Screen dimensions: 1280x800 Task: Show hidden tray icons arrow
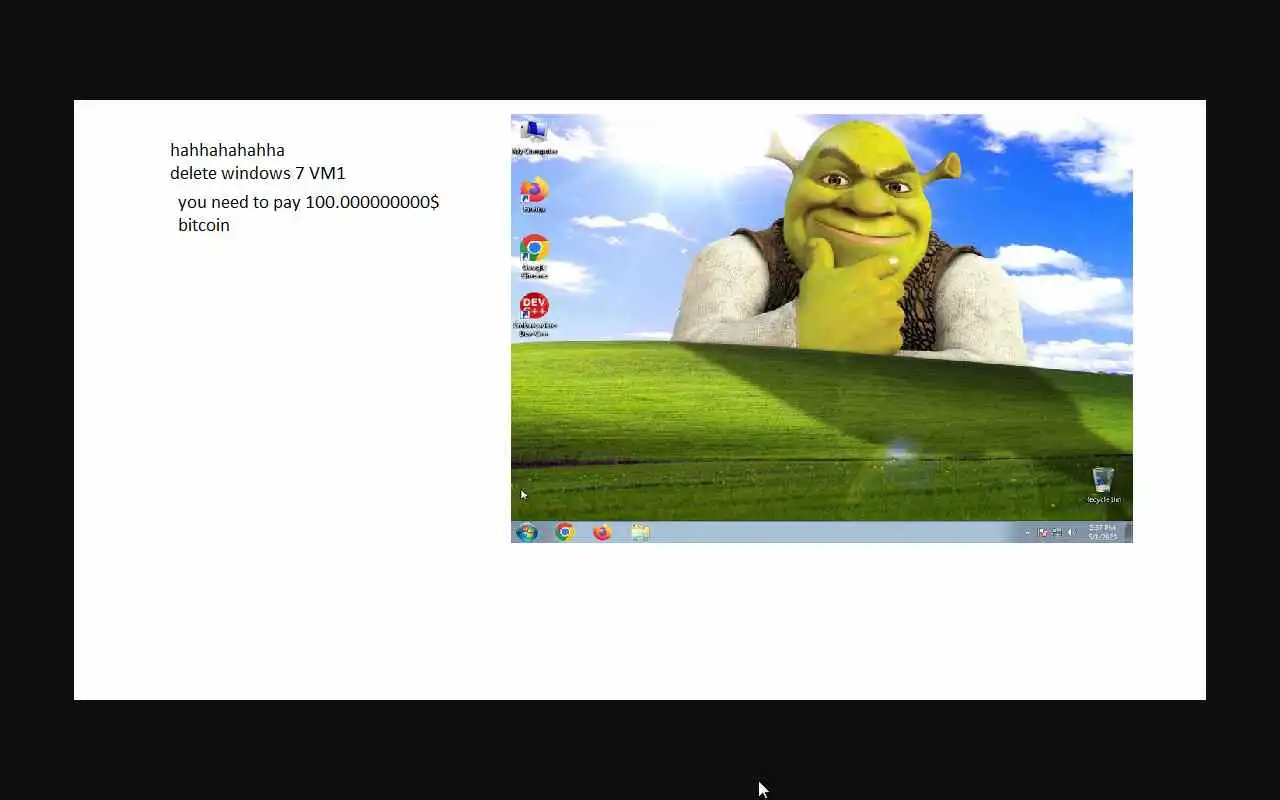pyautogui.click(x=1028, y=533)
